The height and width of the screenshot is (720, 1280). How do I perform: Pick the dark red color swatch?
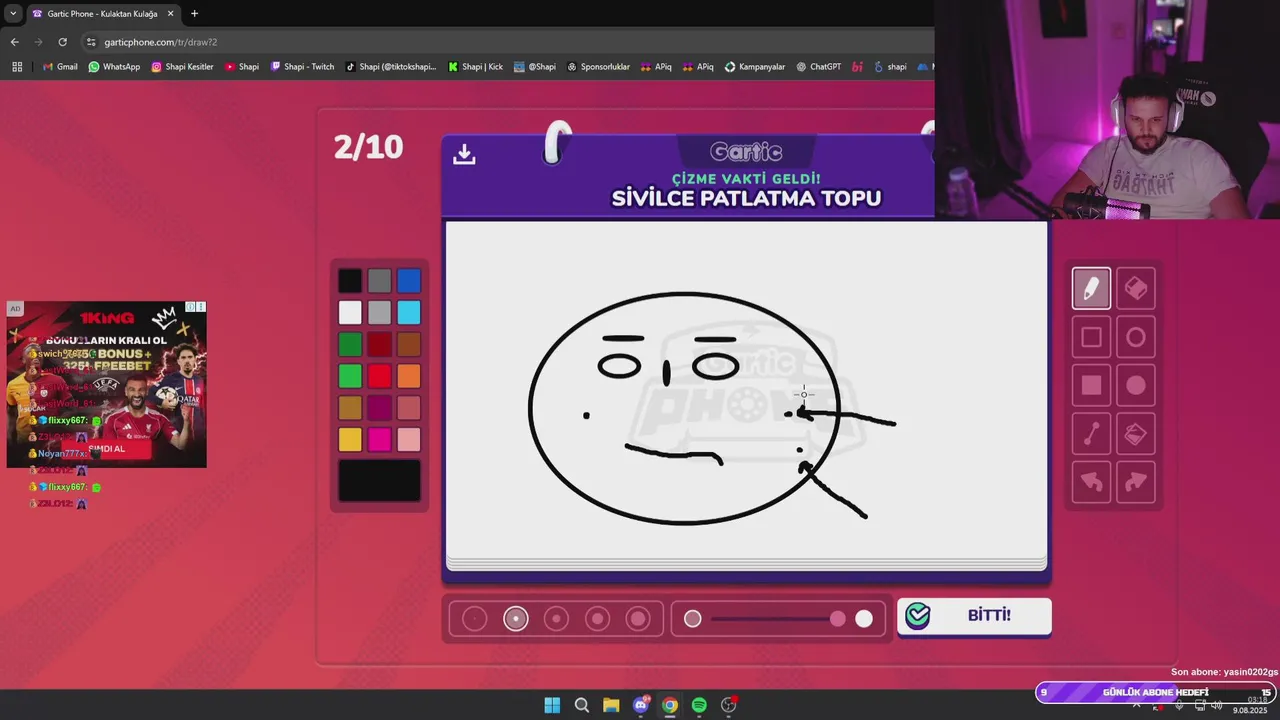[379, 345]
